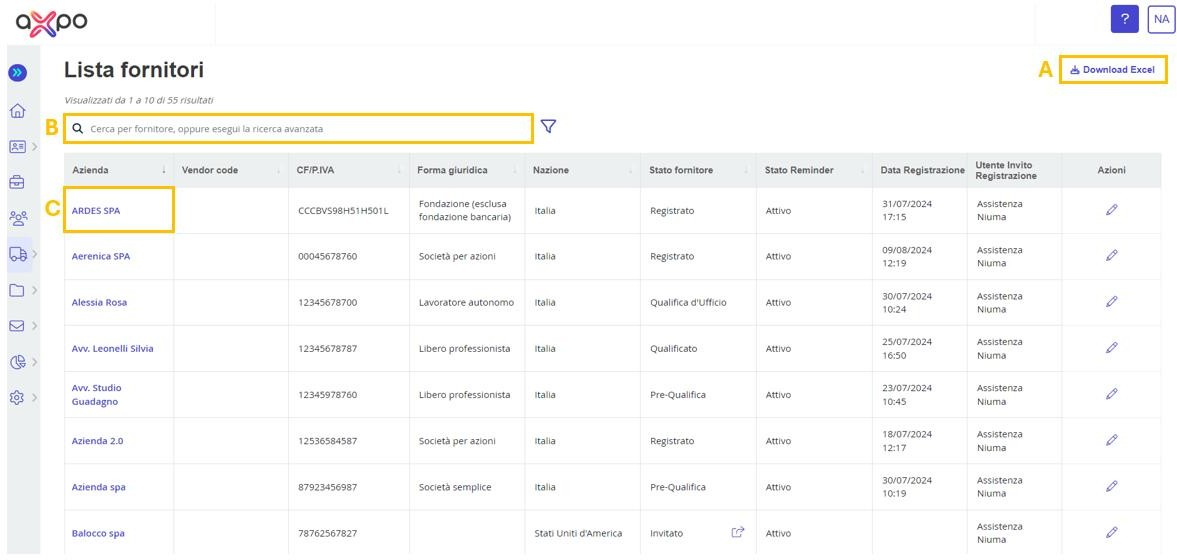Screen dimensions: 1177x560
Task: Open the briefcase section in sidebar
Action: coord(17,182)
